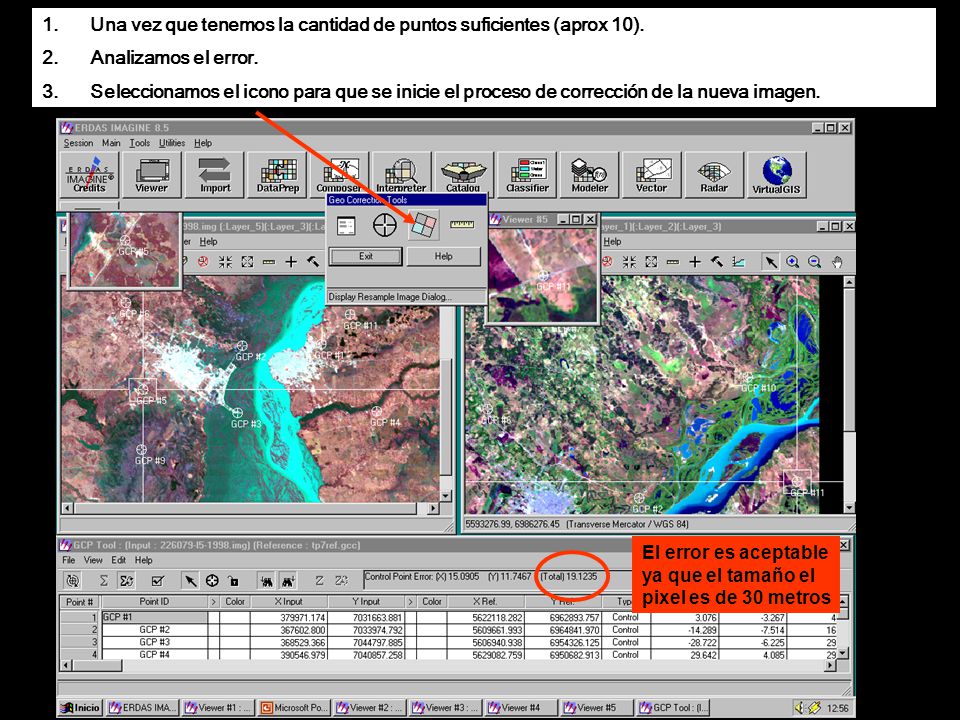Click the checkmark icon in GCP Tool toolbar
This screenshot has height=720, width=960.
[157, 580]
